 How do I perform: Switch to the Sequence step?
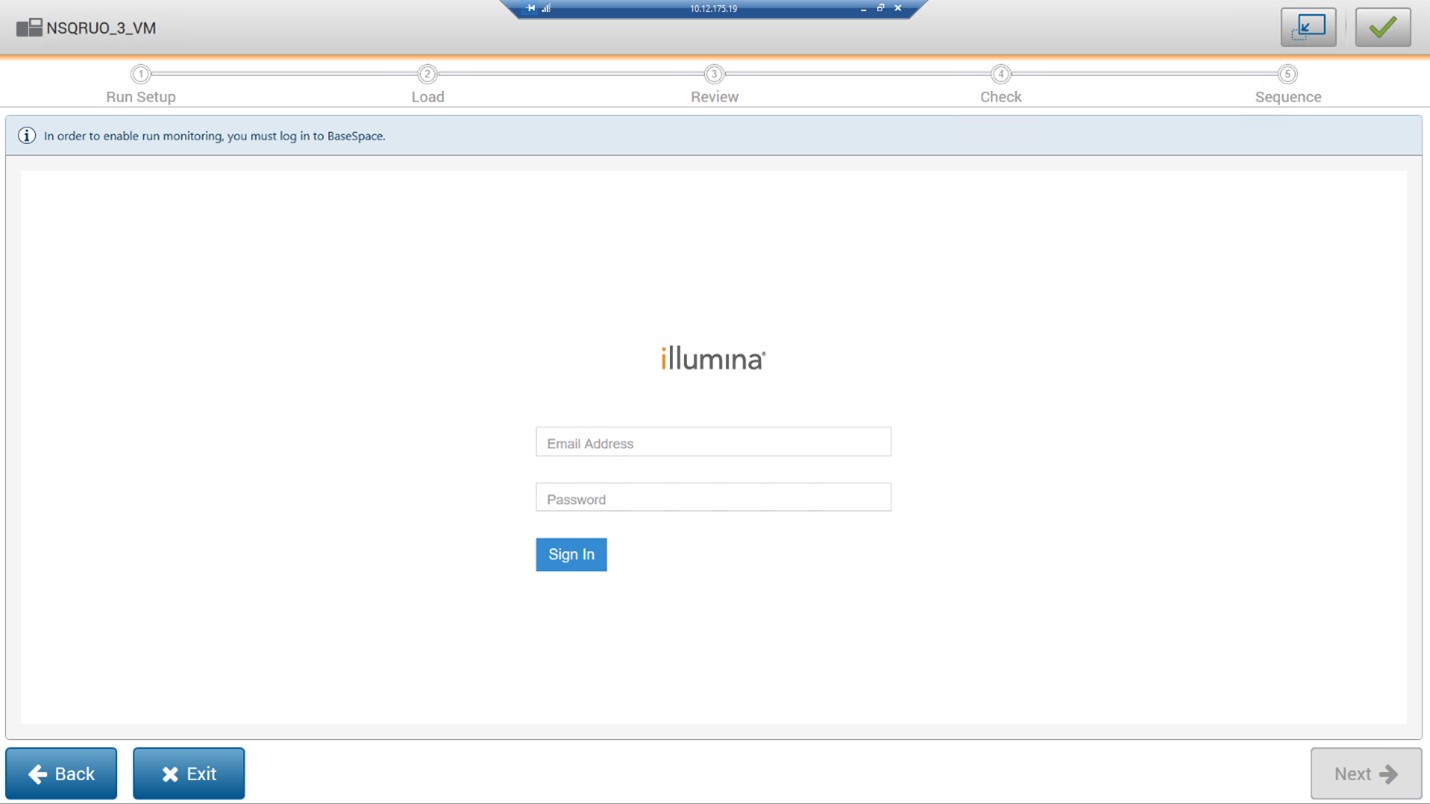pos(1287,74)
